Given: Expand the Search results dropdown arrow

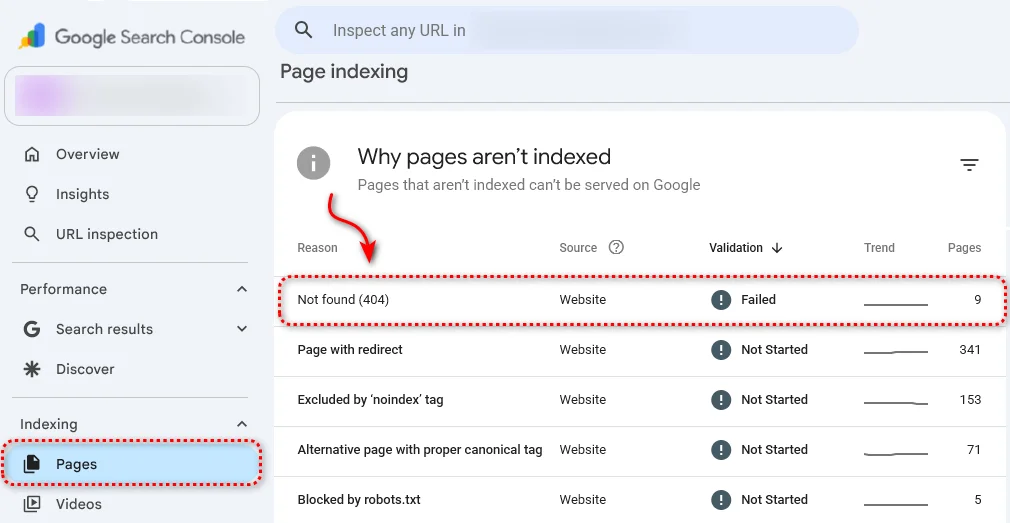Looking at the screenshot, I should (x=242, y=329).
